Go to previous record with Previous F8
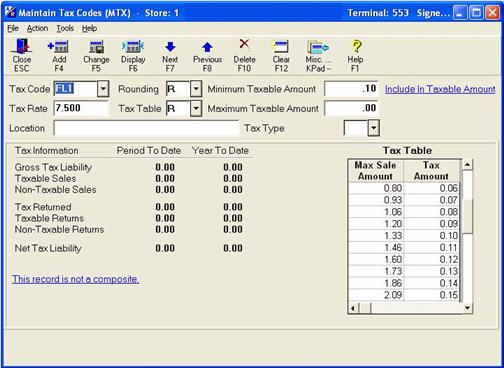The image size is (504, 368). [207, 55]
